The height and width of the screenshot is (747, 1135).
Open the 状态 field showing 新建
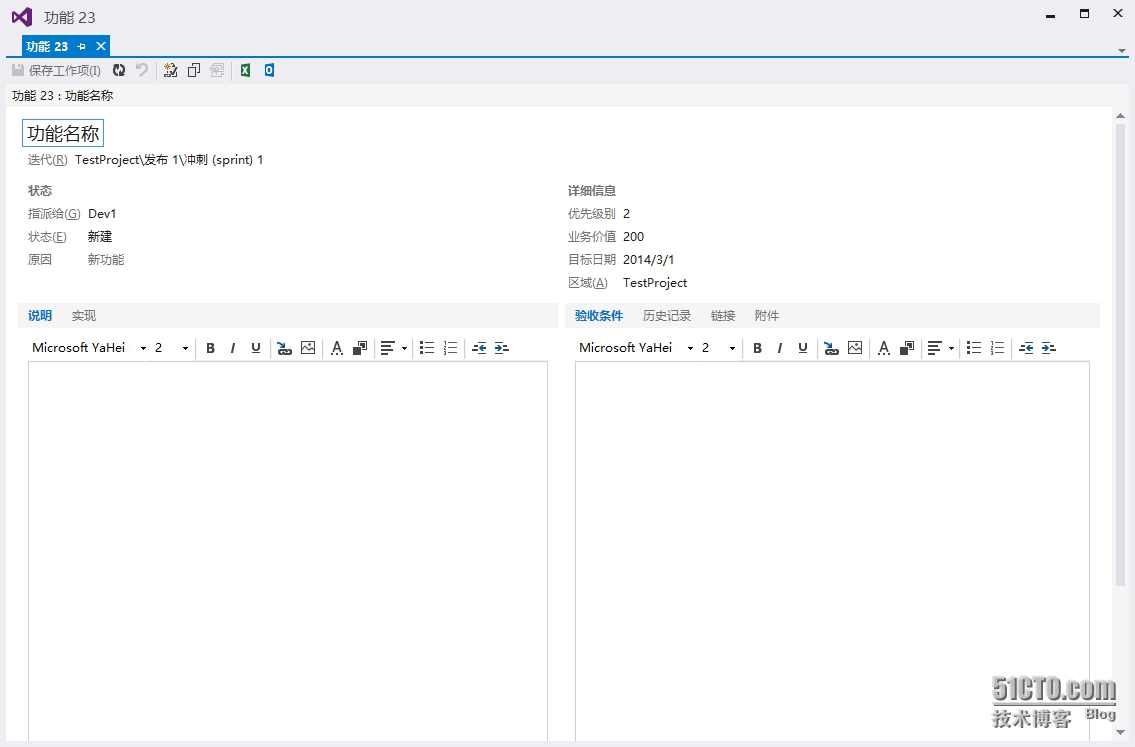100,237
